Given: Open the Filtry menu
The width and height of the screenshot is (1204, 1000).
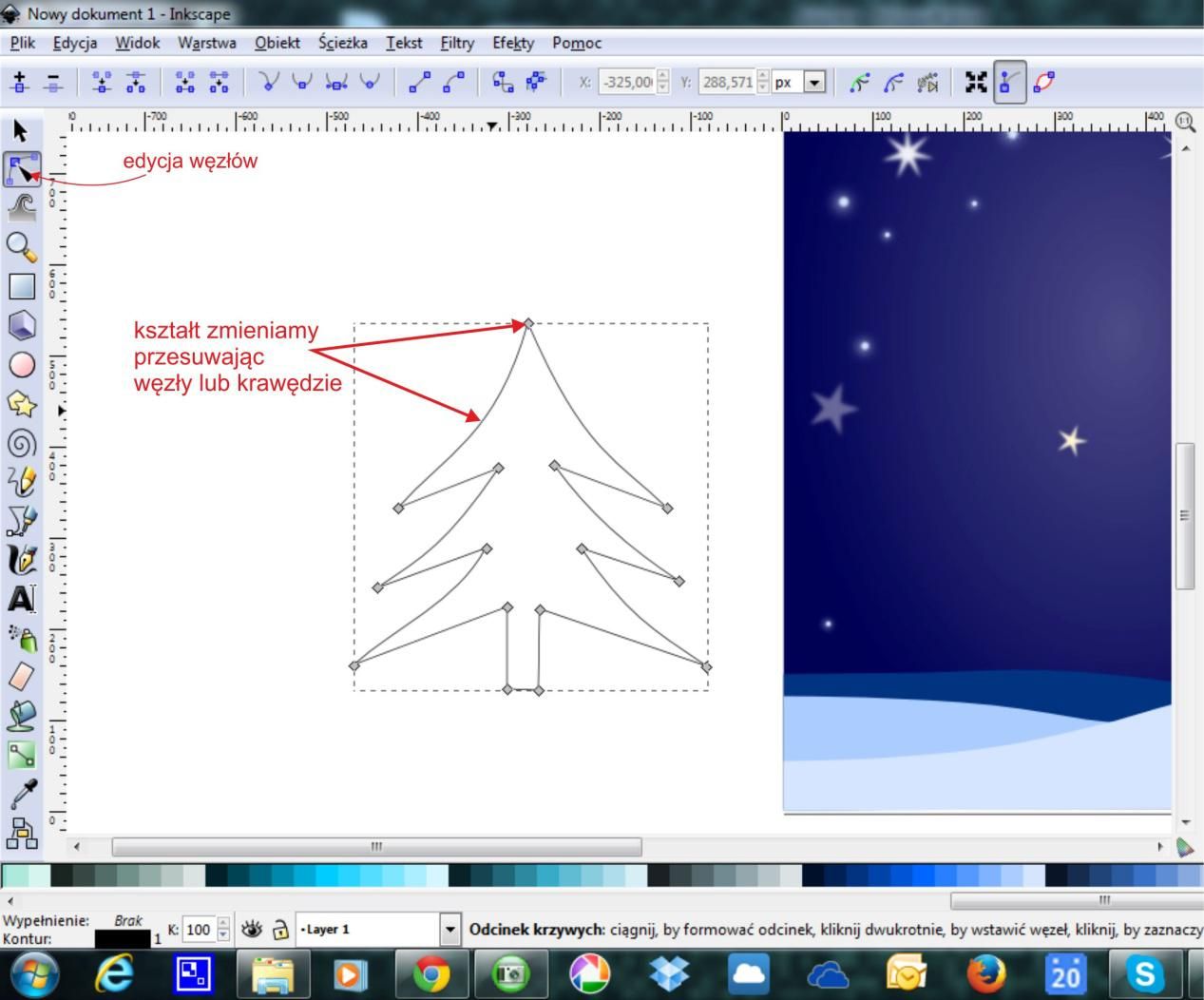Looking at the screenshot, I should [456, 43].
